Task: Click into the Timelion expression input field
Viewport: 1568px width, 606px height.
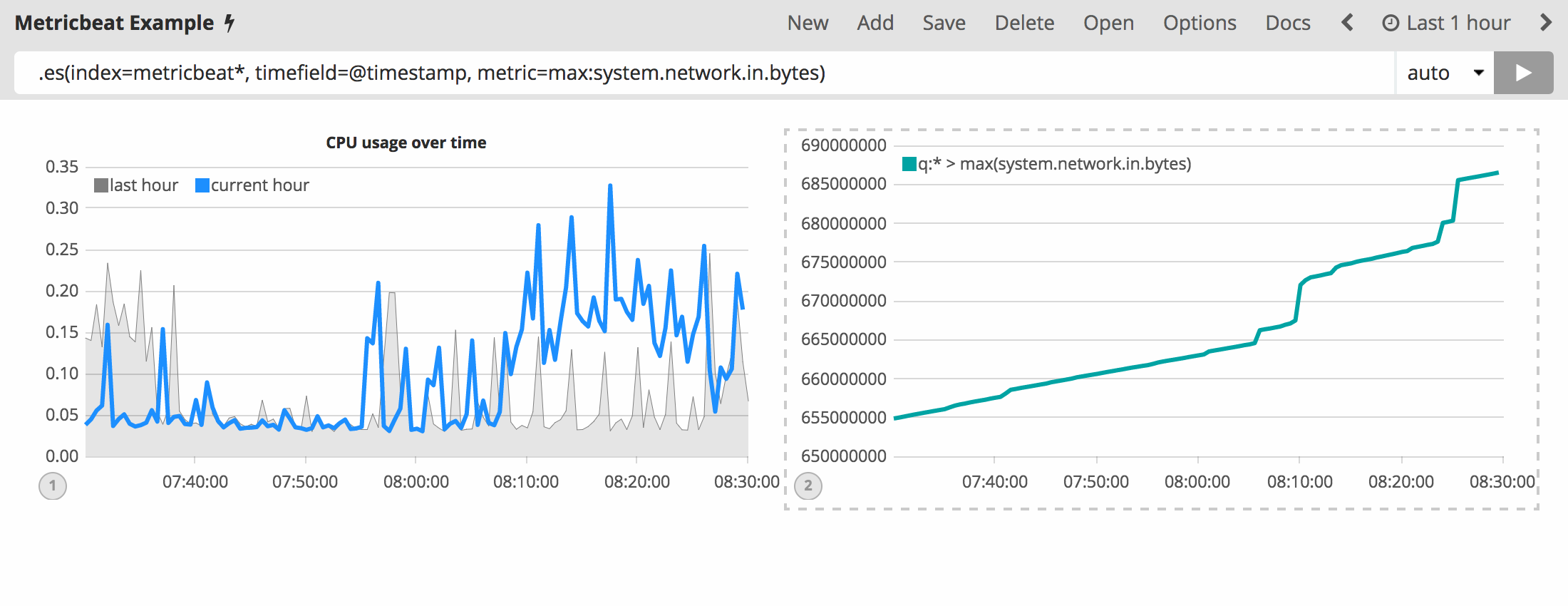Action: tap(702, 73)
